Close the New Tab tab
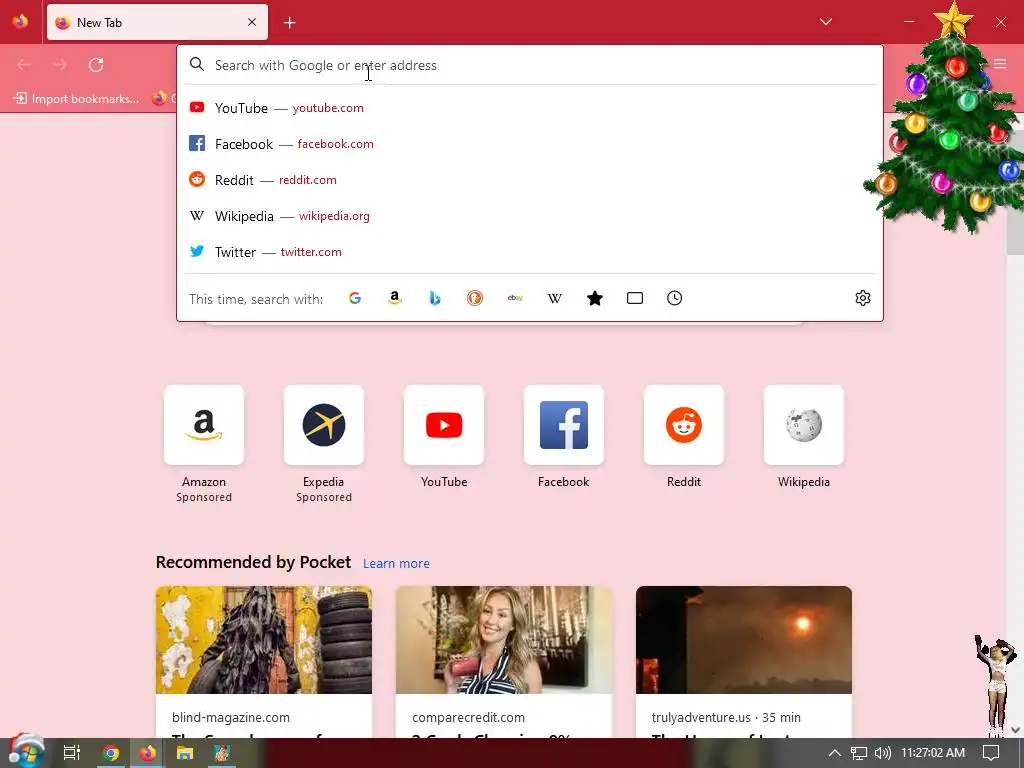The width and height of the screenshot is (1024, 768). point(252,22)
